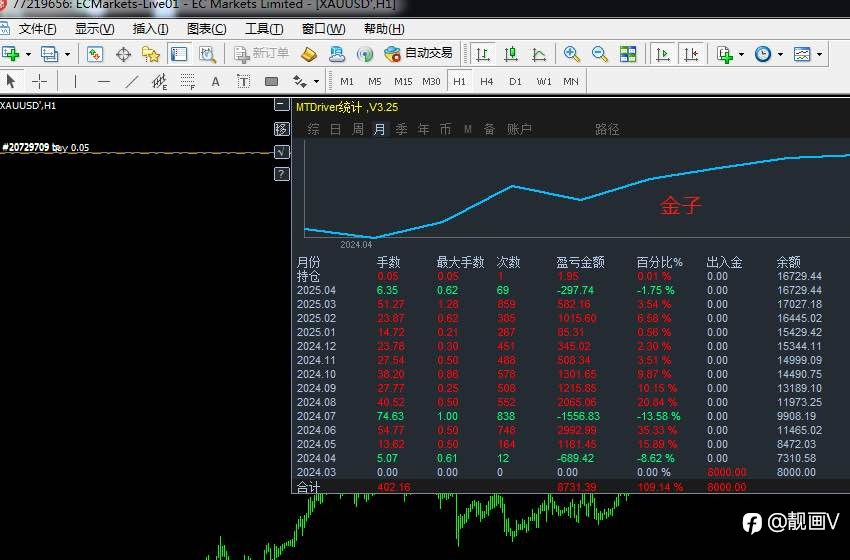This screenshot has width=850, height=560.
Task: Toggle chart shift
Action: click(x=691, y=54)
